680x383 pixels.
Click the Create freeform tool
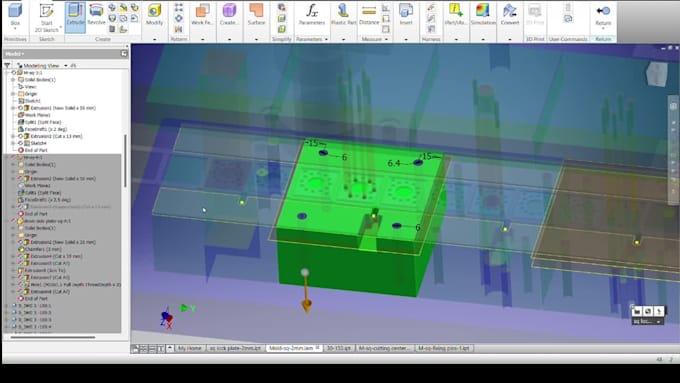(229, 14)
